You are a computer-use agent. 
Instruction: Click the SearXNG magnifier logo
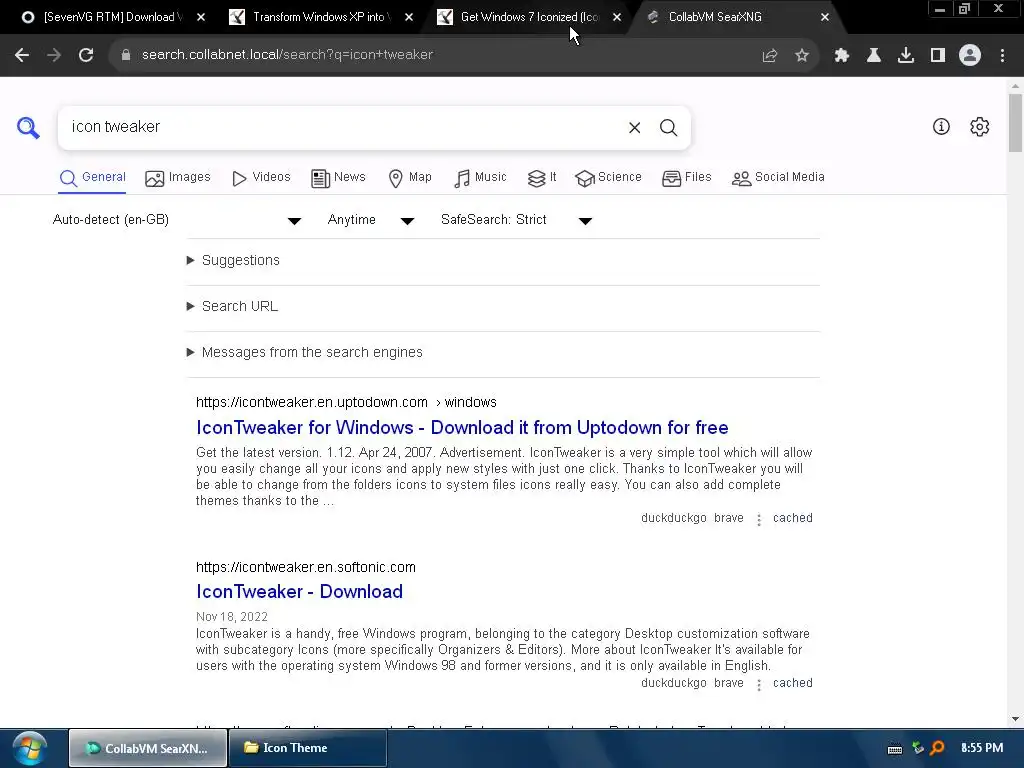(28, 127)
